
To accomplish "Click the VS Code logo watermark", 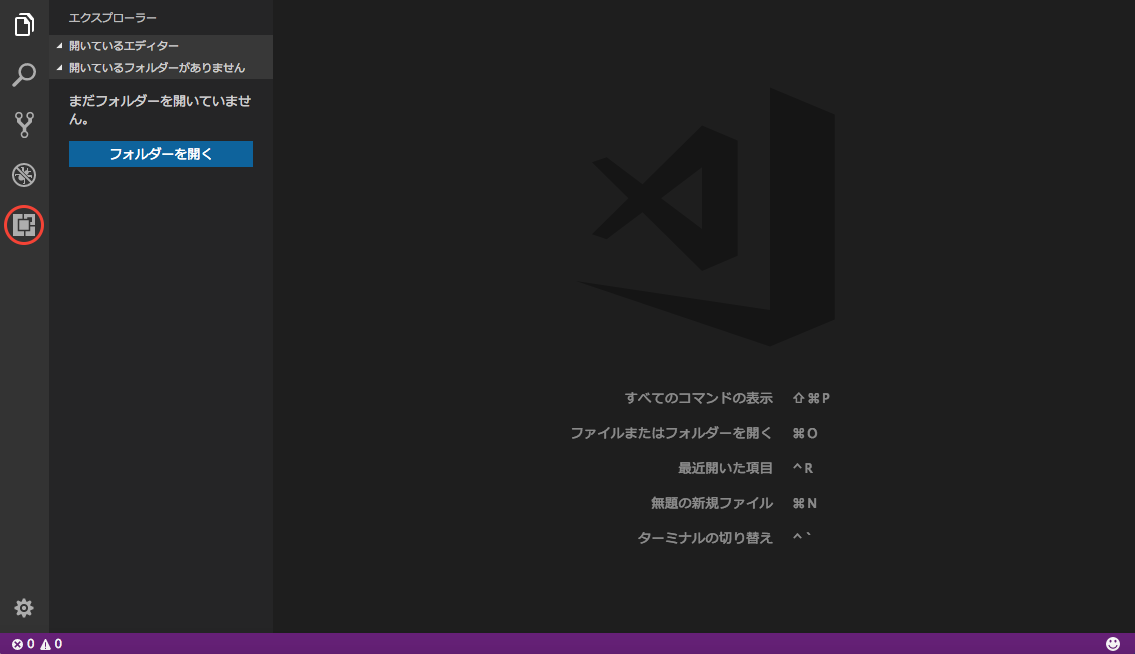I will tap(700, 215).
